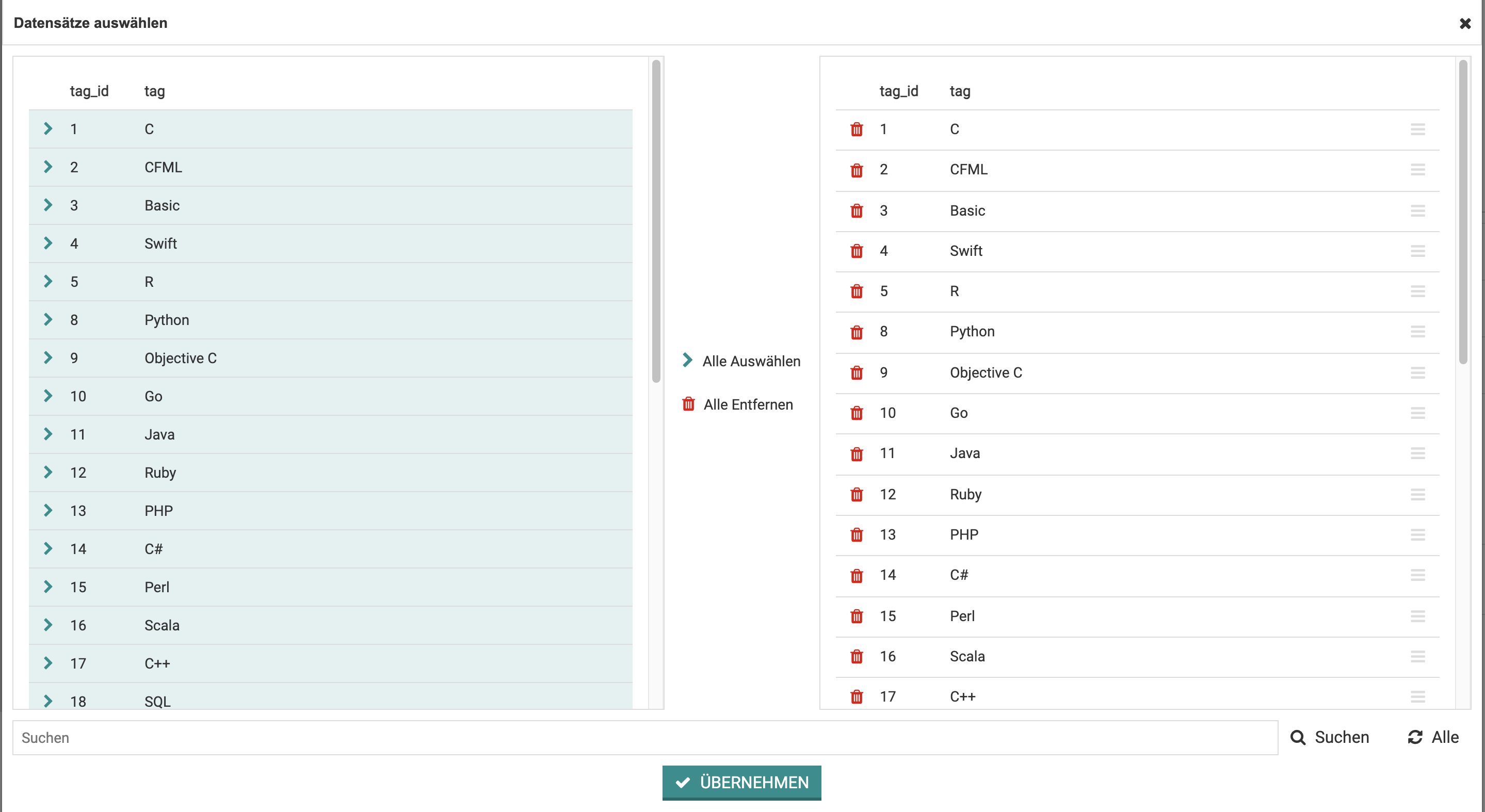
Task: Click the R row in left list
Action: point(330,282)
